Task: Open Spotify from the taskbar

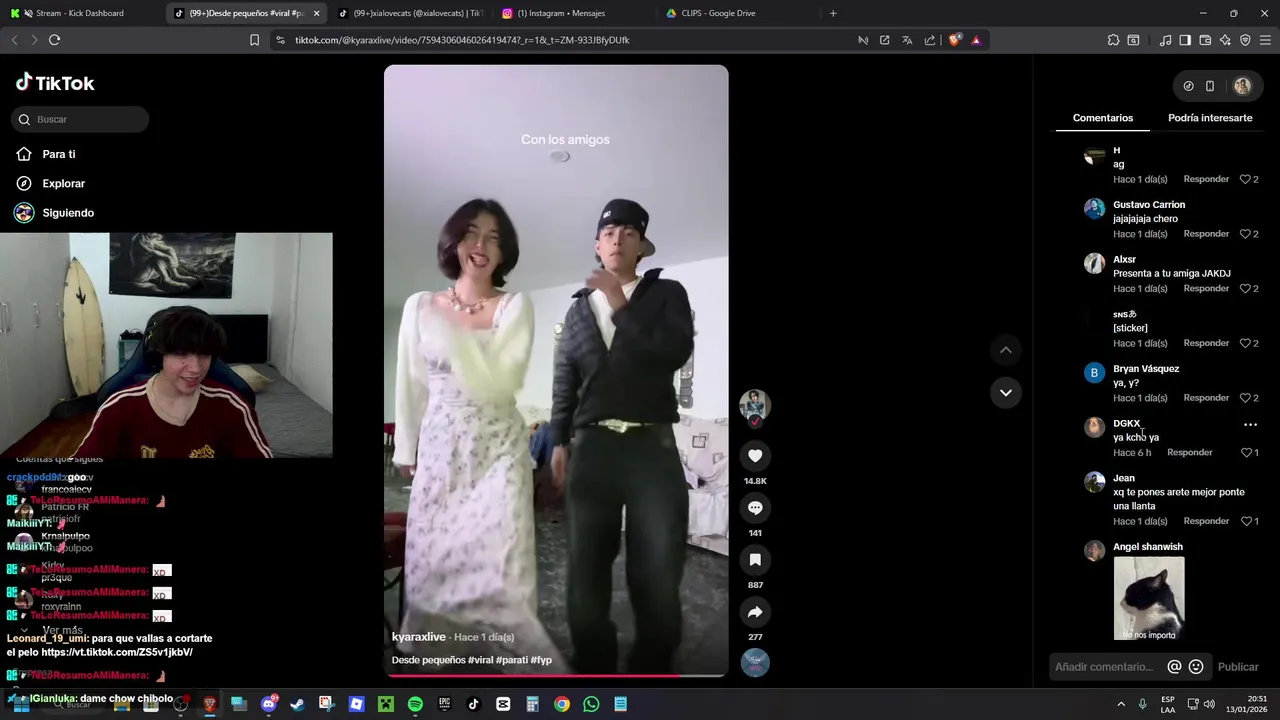Action: point(415,704)
